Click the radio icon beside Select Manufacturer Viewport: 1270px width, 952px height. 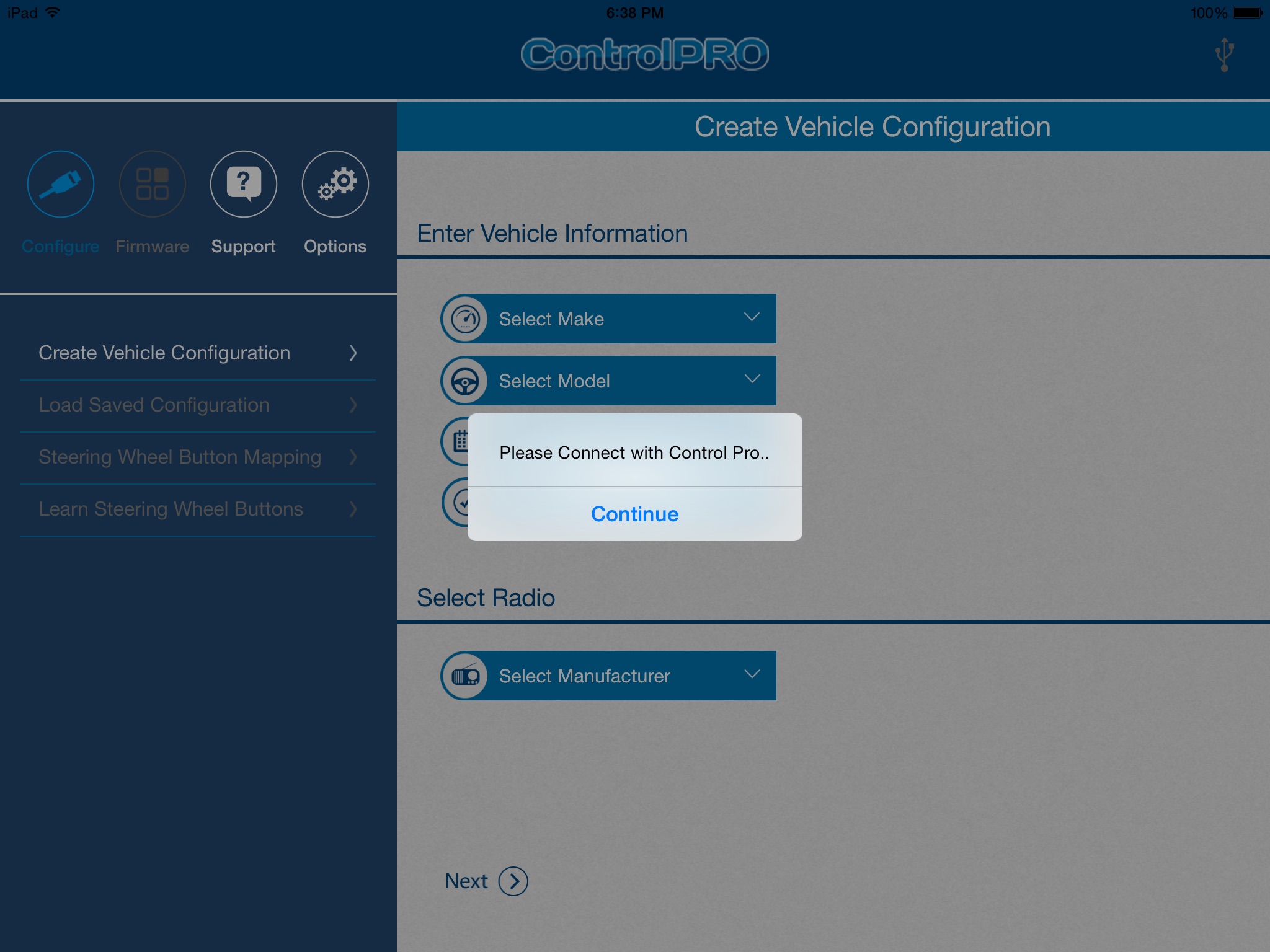pyautogui.click(x=464, y=676)
